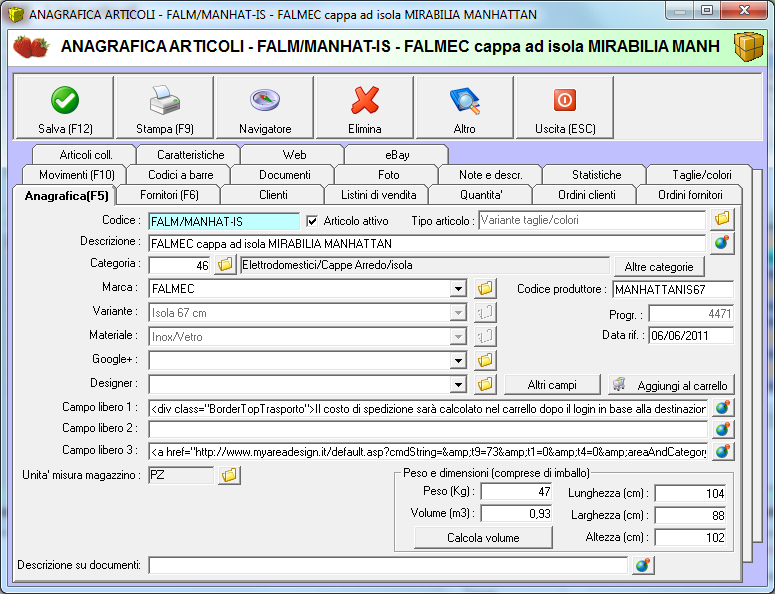This screenshot has height=594, width=775.
Task: Click the green Salva (F12) checkmark icon
Action: (x=65, y=101)
